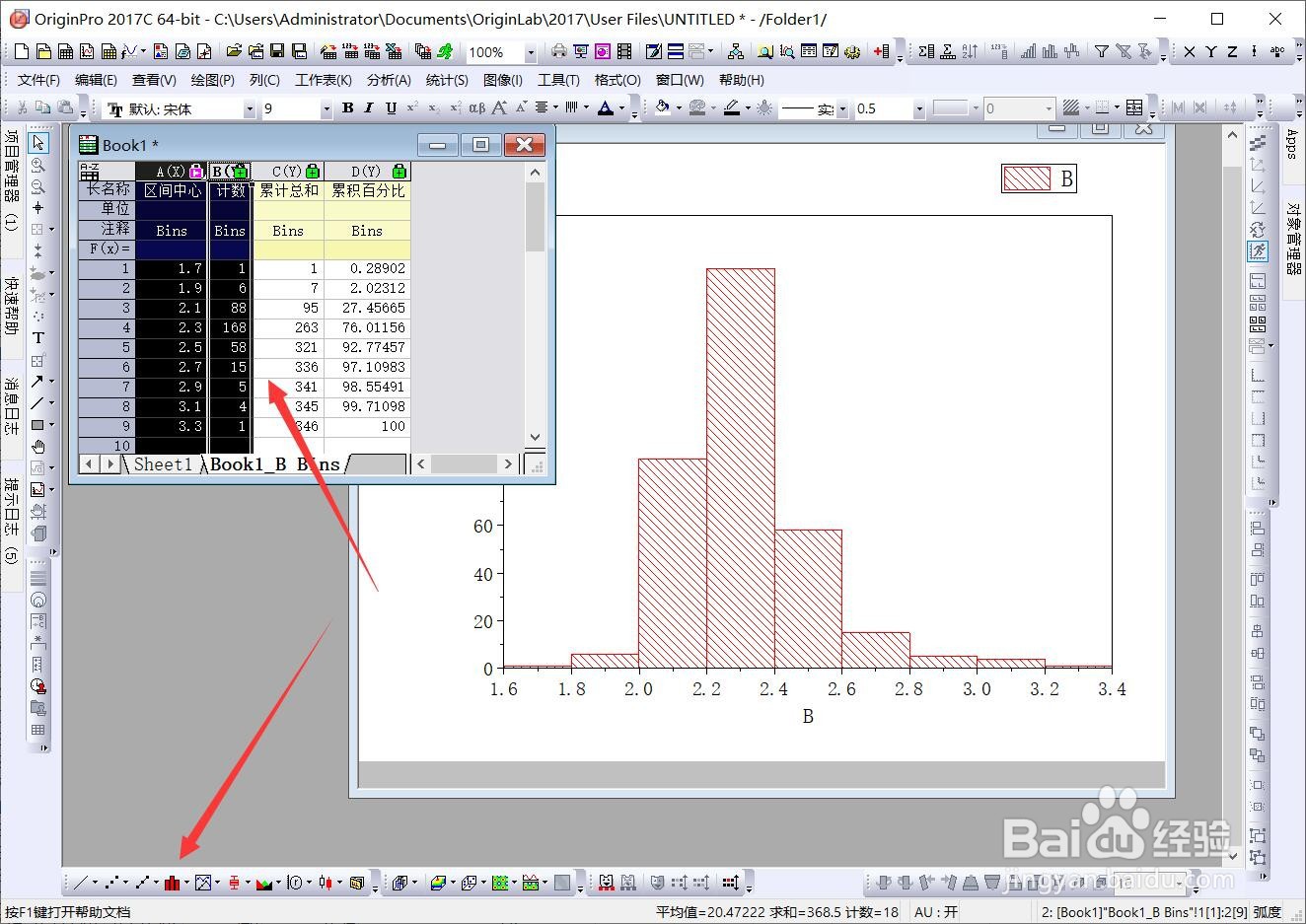Select column B(Y) header
The height and width of the screenshot is (924, 1306).
(229, 172)
